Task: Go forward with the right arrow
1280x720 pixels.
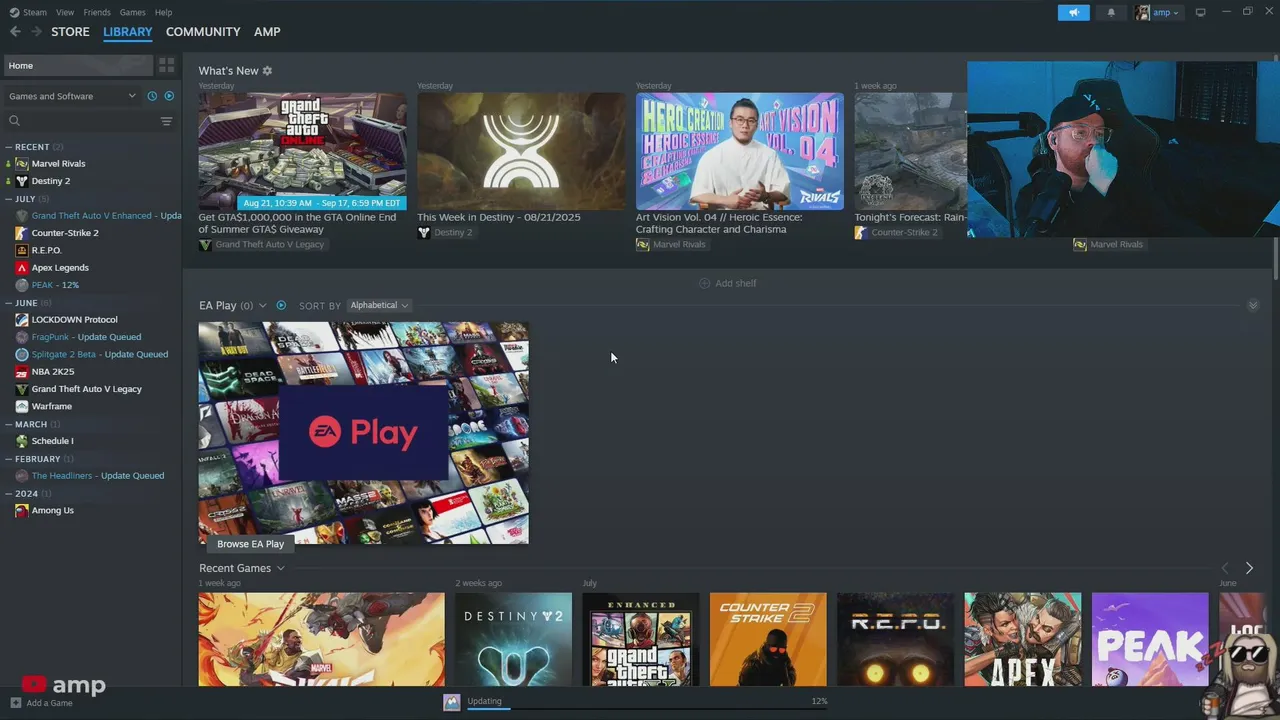Action: tap(36, 32)
